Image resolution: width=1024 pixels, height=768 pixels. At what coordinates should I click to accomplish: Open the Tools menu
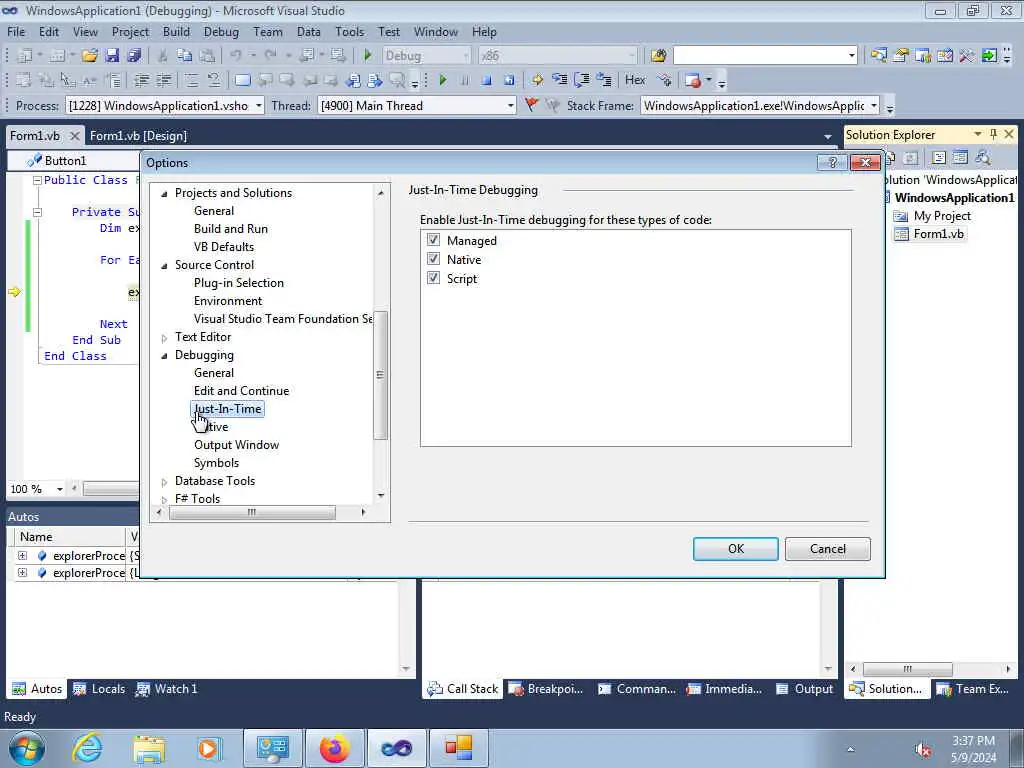(x=349, y=31)
